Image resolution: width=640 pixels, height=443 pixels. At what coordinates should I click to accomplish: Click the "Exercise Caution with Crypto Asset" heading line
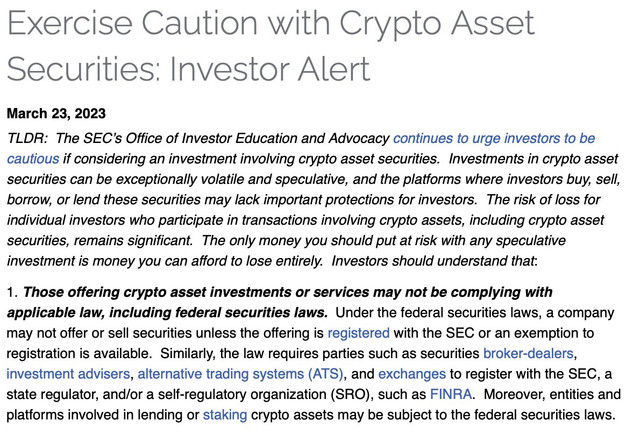[271, 23]
